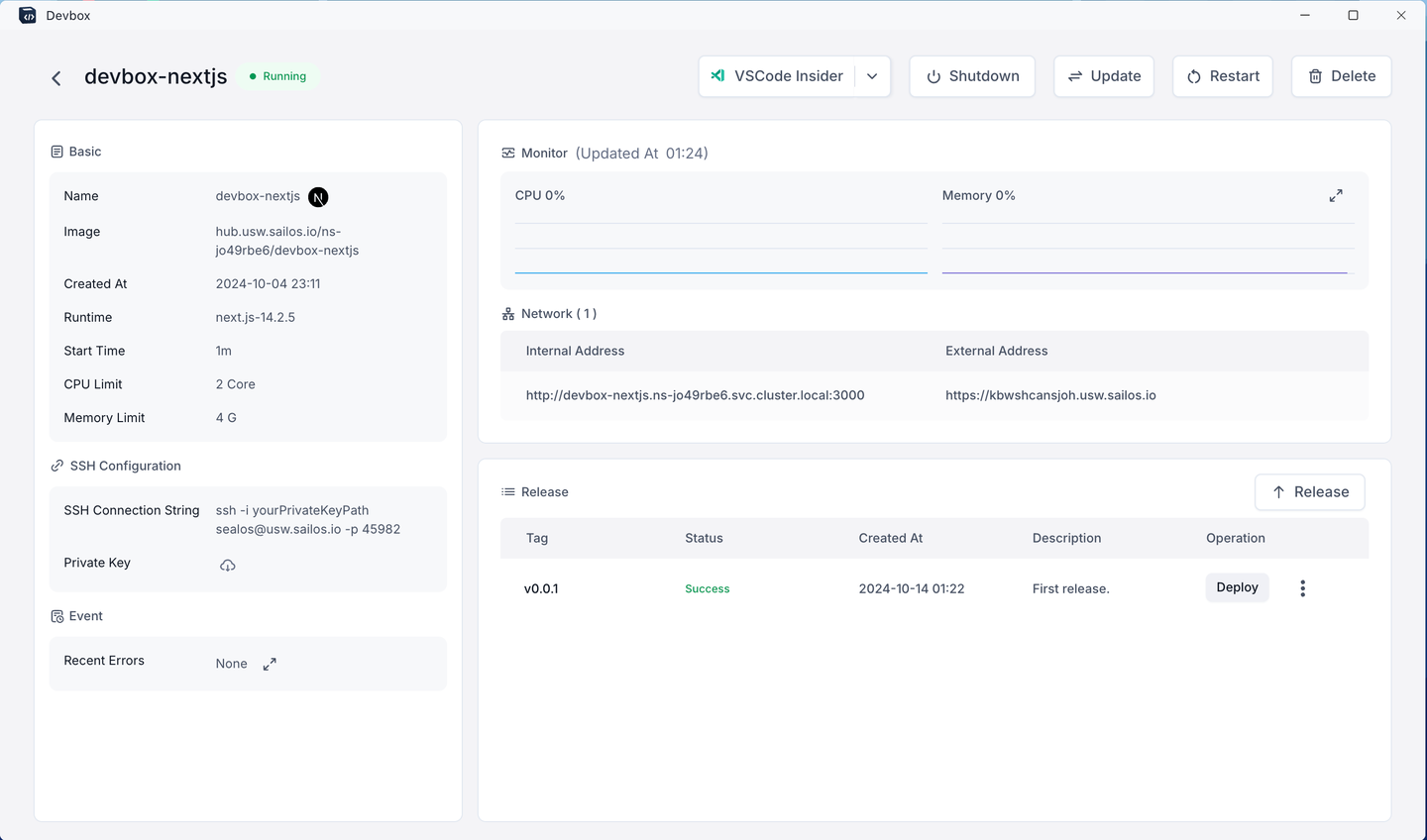Create a new Release
The height and width of the screenshot is (840, 1427).
[x=1309, y=491]
